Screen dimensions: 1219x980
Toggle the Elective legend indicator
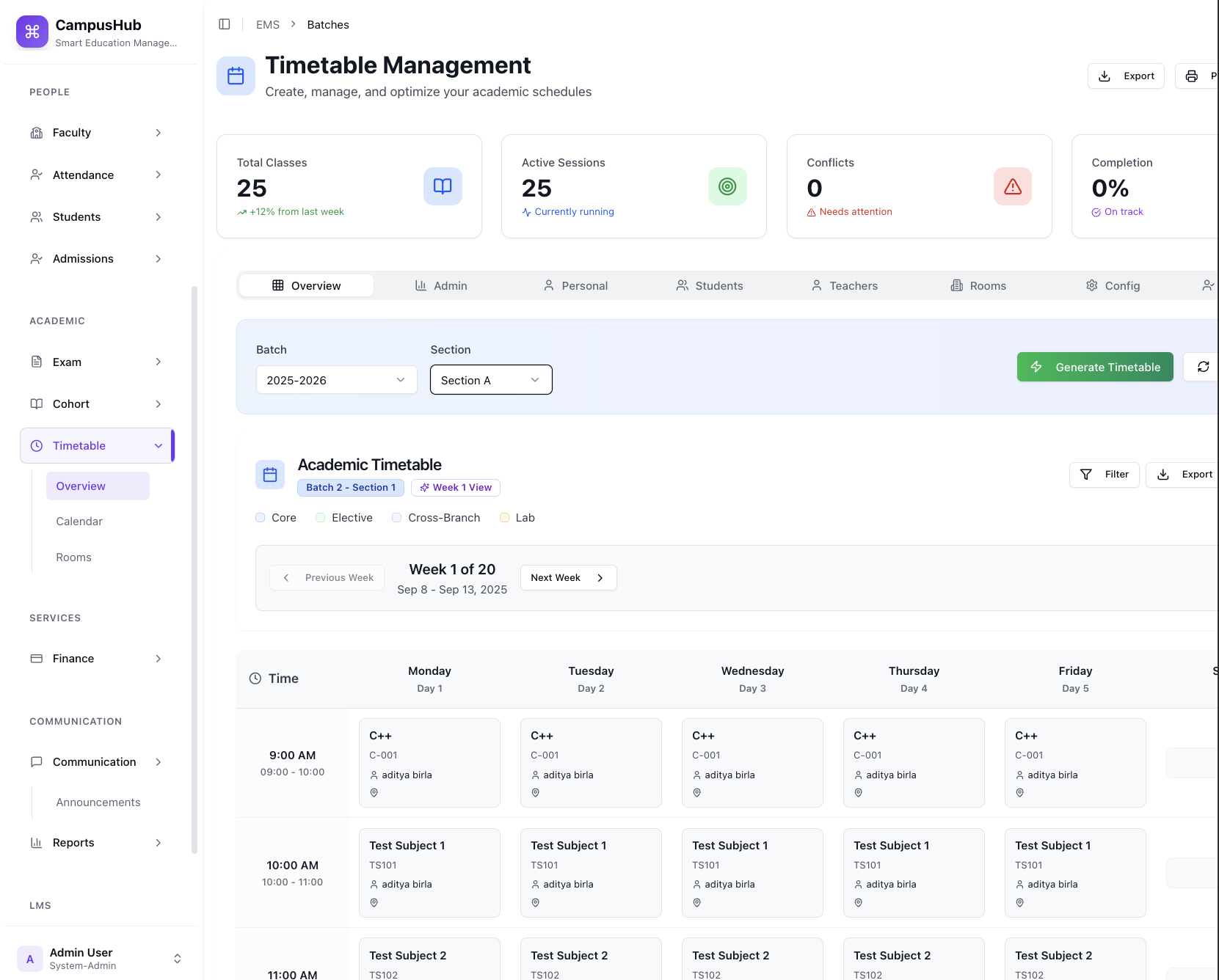tap(321, 518)
